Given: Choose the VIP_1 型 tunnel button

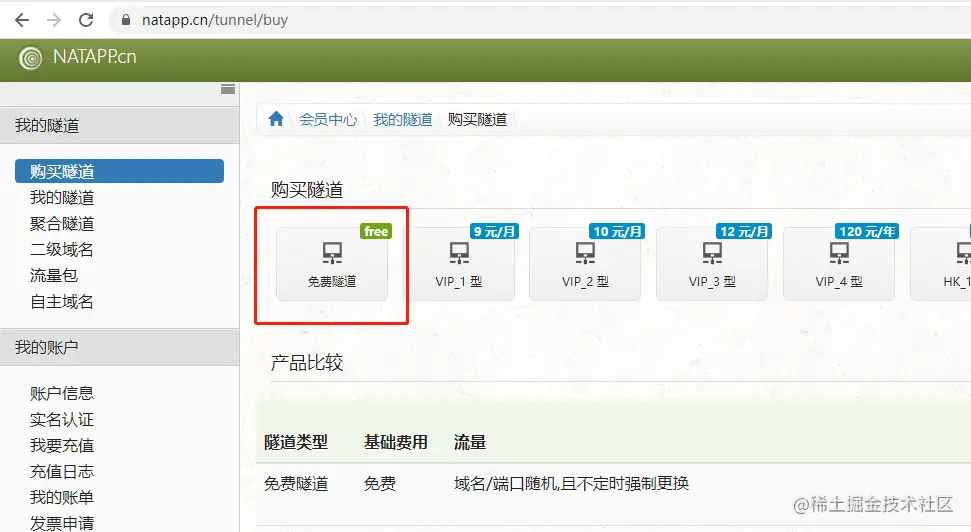Looking at the screenshot, I should (459, 264).
